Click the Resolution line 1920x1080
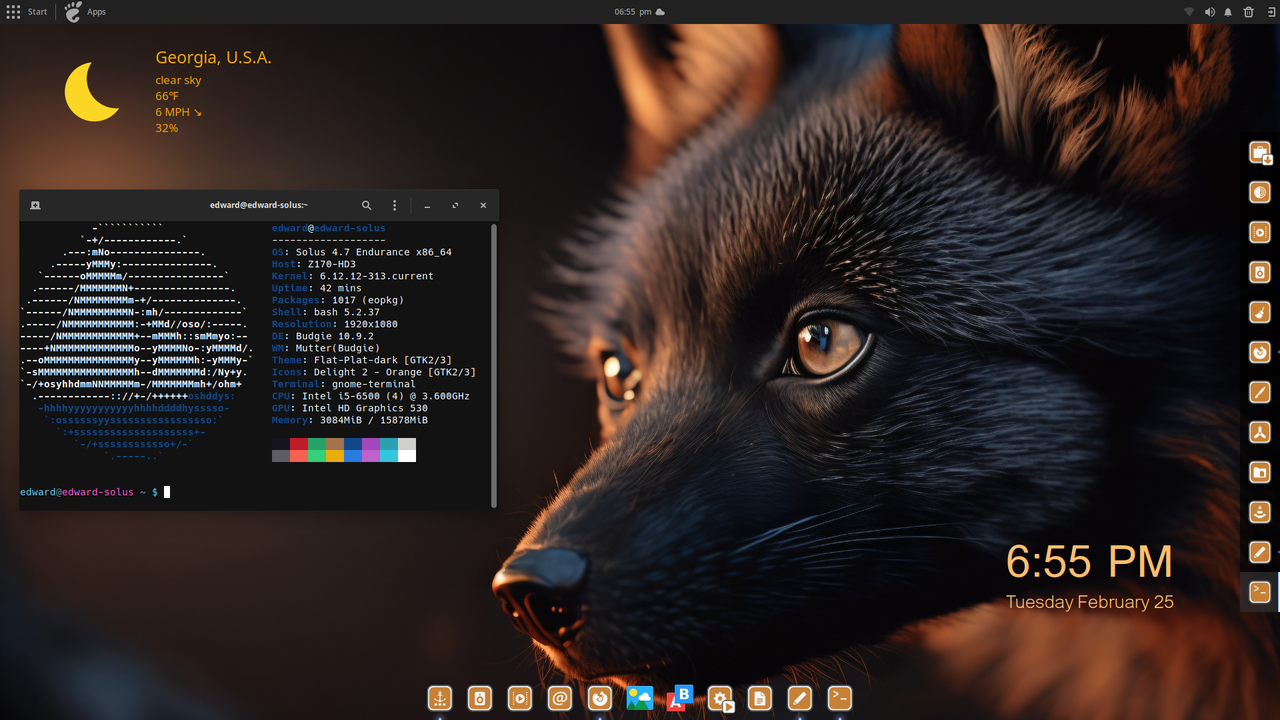 335,324
